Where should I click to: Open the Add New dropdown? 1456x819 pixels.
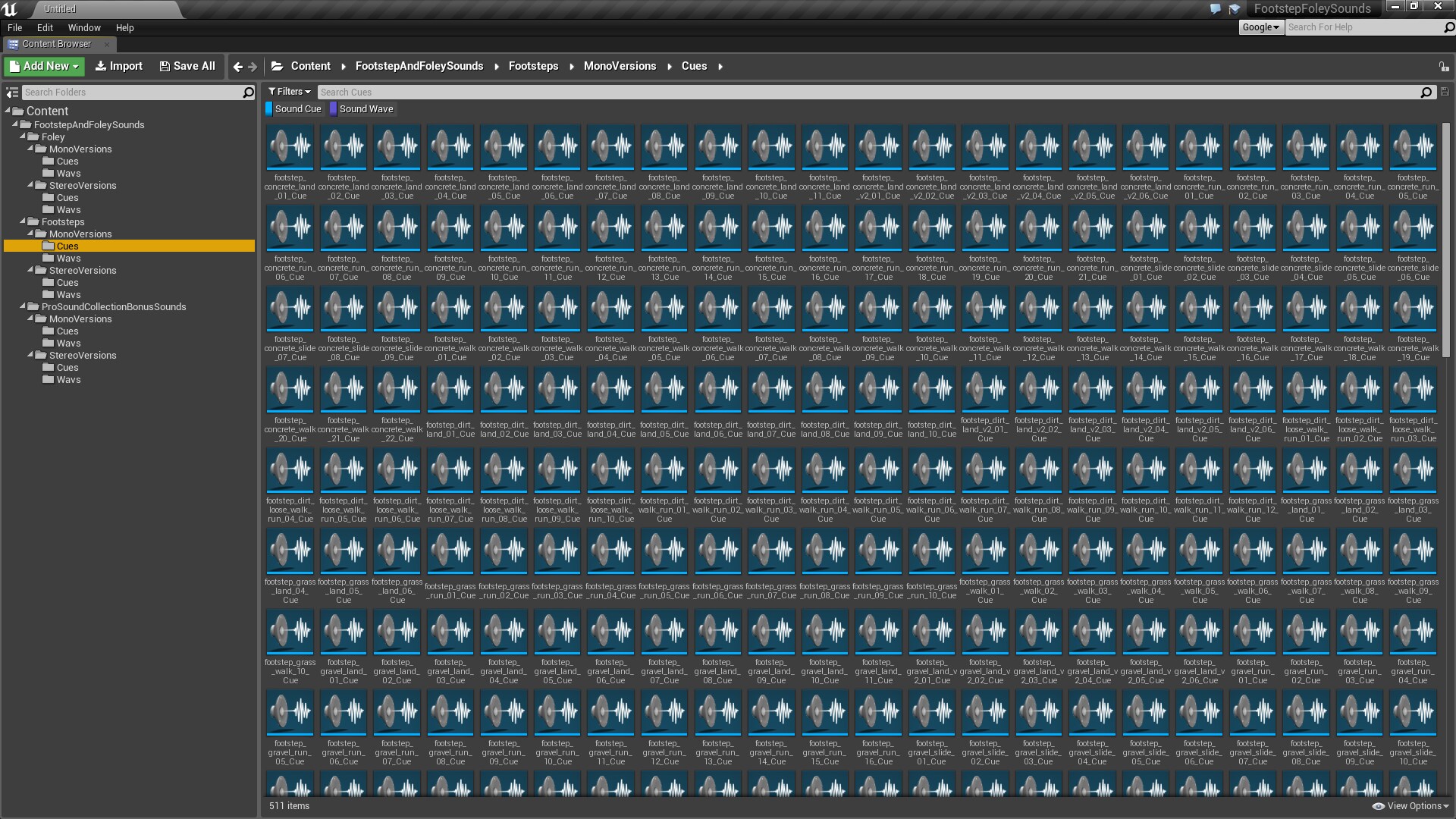click(x=44, y=66)
